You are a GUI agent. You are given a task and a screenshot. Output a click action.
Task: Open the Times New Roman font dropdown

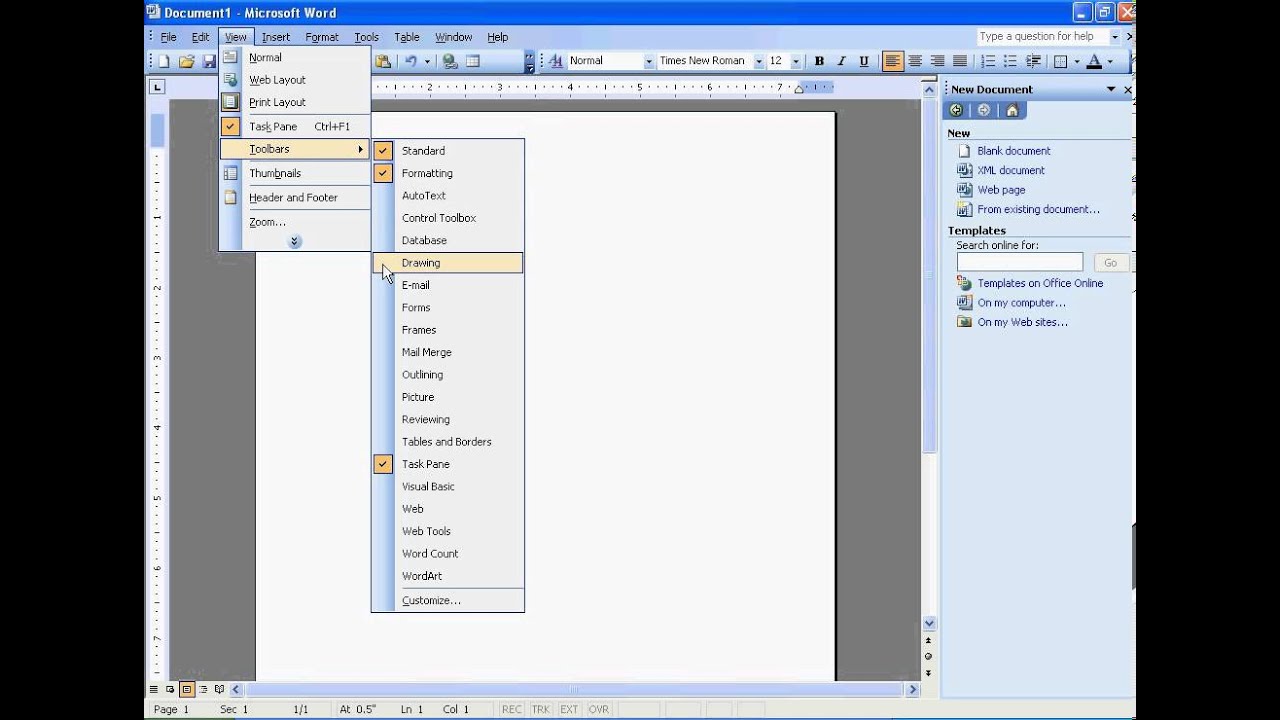click(759, 61)
